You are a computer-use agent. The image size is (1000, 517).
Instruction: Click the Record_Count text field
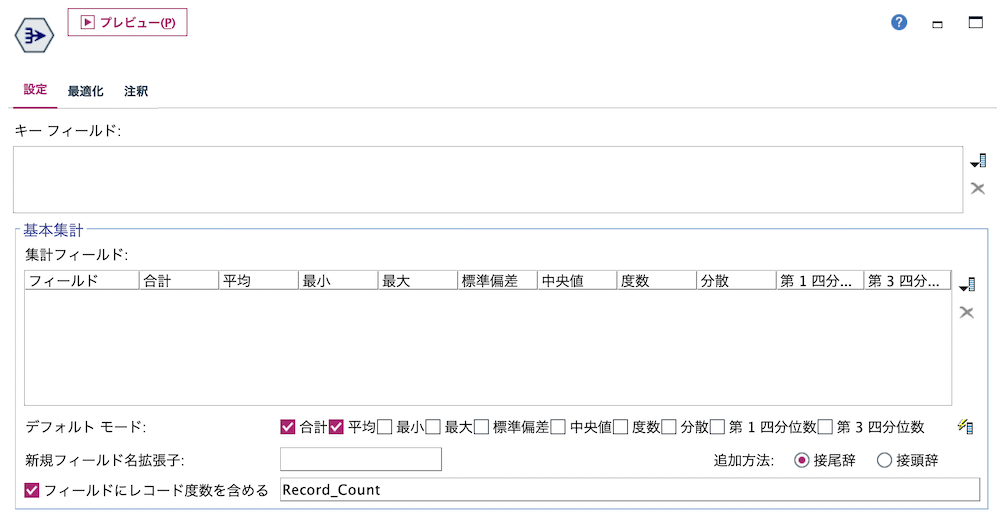tap(629, 490)
